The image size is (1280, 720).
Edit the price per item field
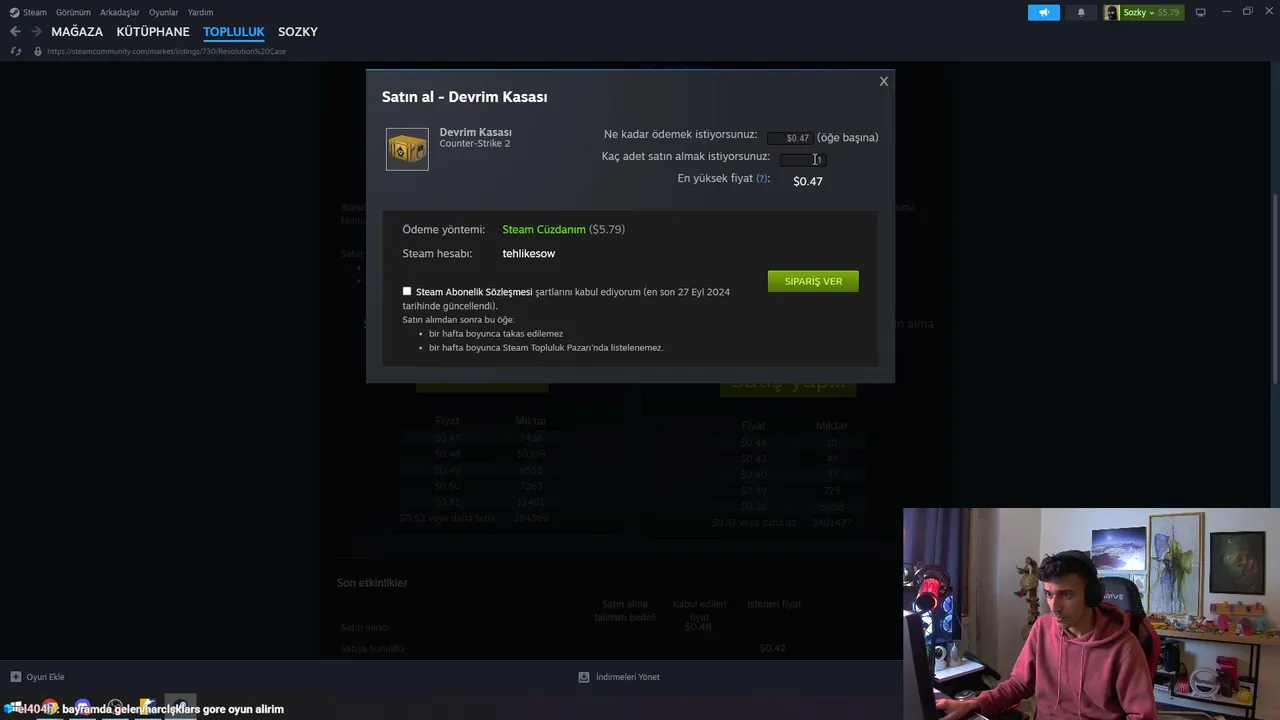(790, 138)
